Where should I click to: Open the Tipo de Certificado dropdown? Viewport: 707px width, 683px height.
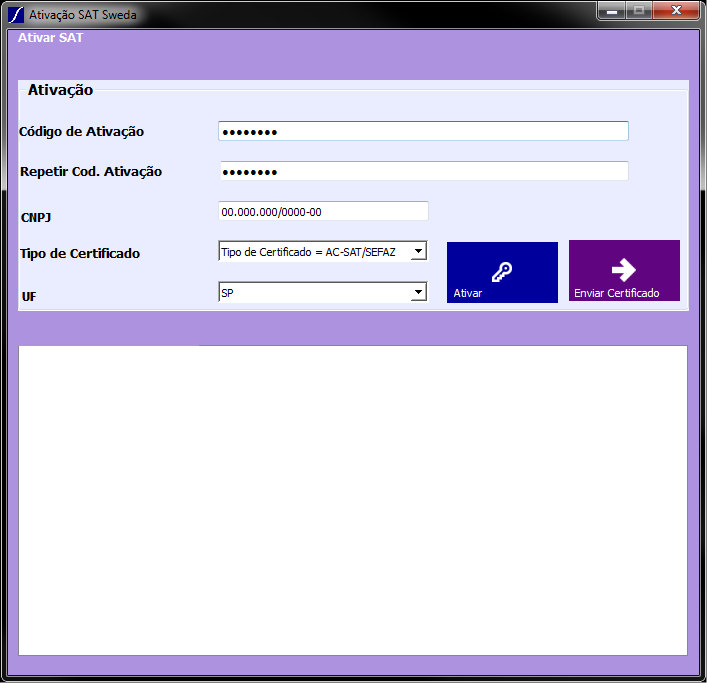pyautogui.click(x=322, y=251)
